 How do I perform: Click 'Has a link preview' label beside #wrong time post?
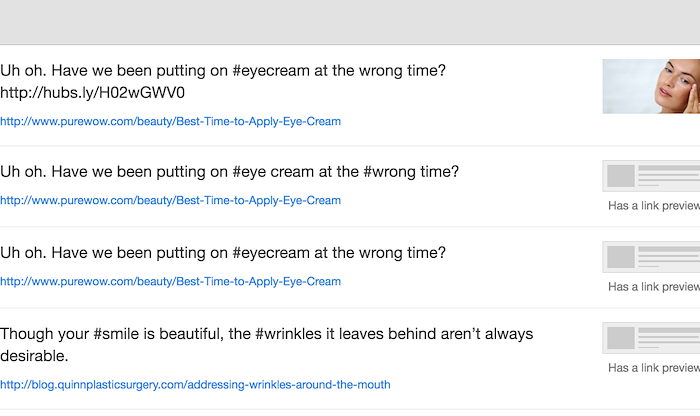[x=654, y=205]
